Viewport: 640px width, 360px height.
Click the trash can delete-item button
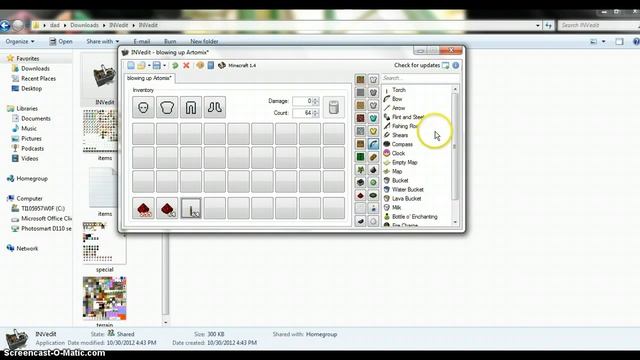pyautogui.click(x=333, y=107)
